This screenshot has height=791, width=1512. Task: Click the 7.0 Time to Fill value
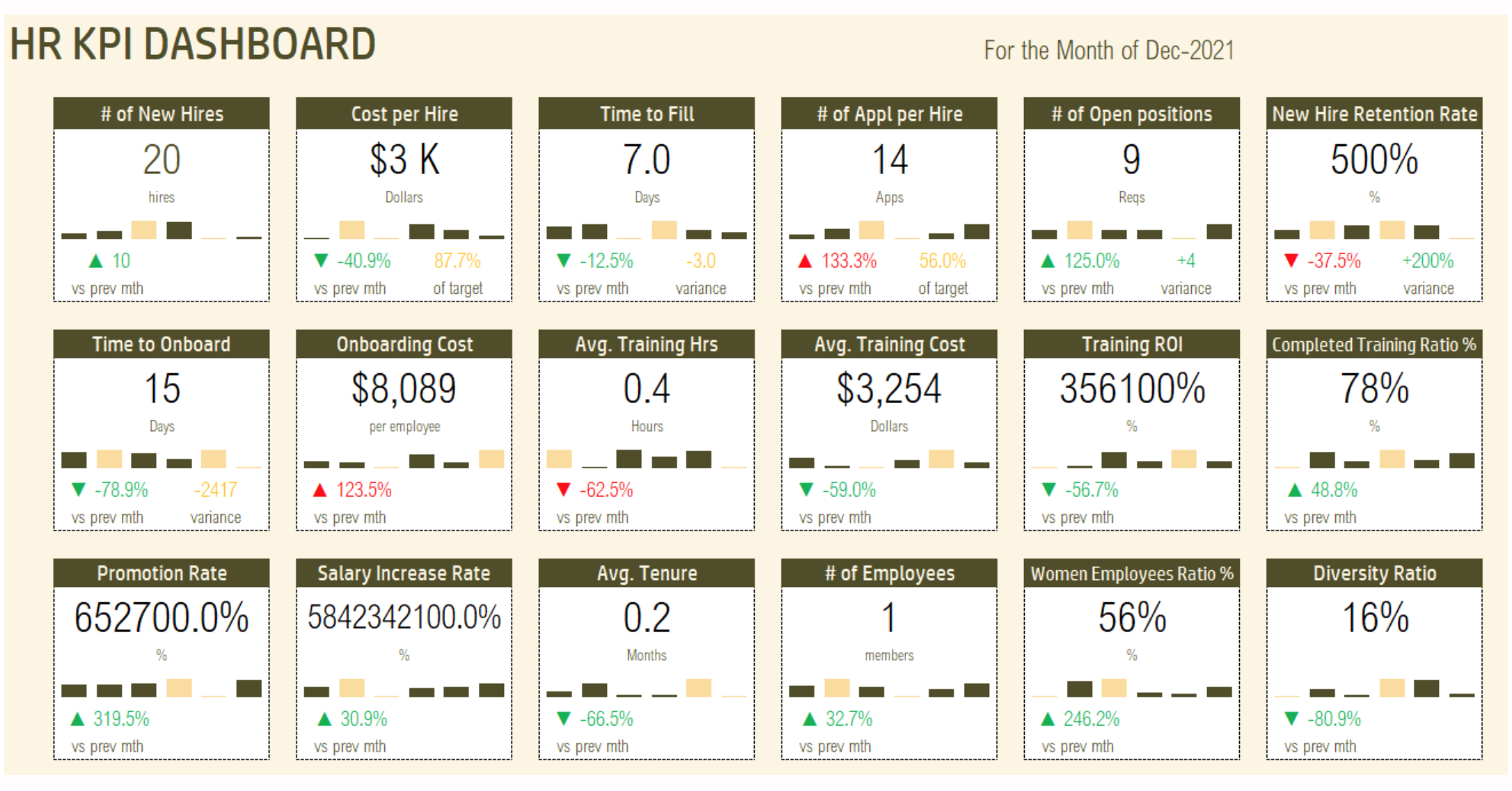click(x=647, y=159)
